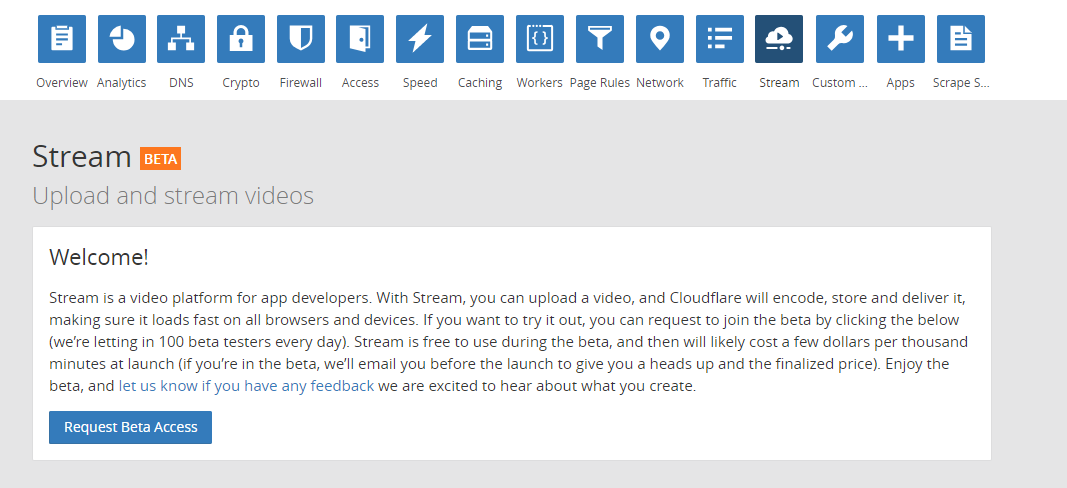The height and width of the screenshot is (488, 1067).
Task: Click the truncated Custom label
Action: click(x=840, y=83)
